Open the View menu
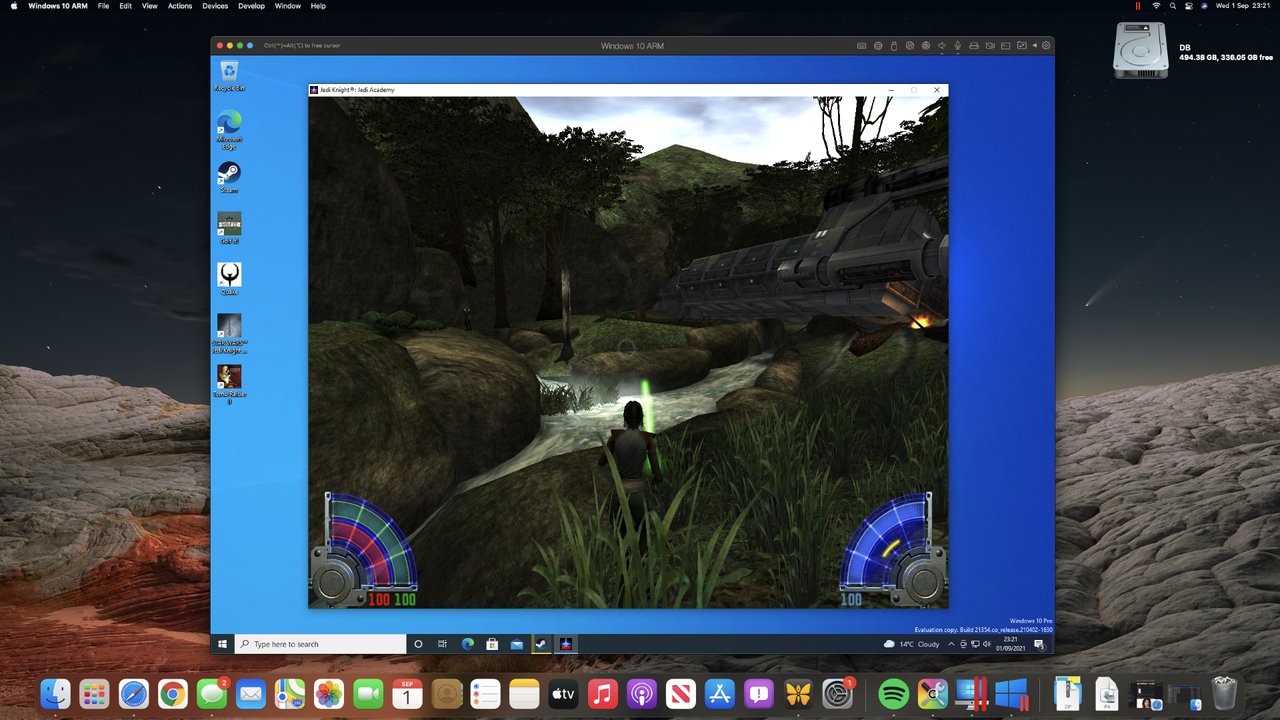 tap(150, 6)
